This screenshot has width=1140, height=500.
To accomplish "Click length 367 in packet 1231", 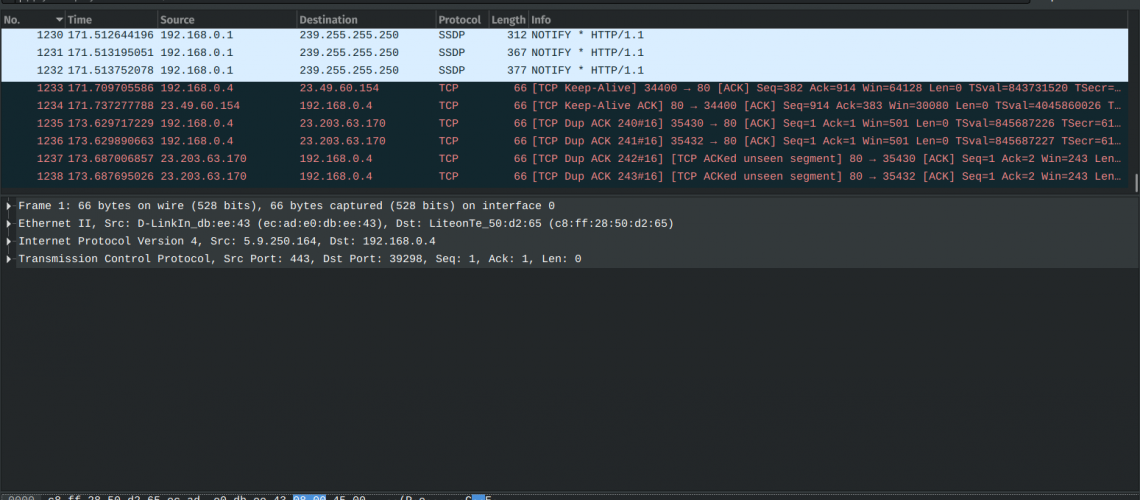I will pos(517,52).
